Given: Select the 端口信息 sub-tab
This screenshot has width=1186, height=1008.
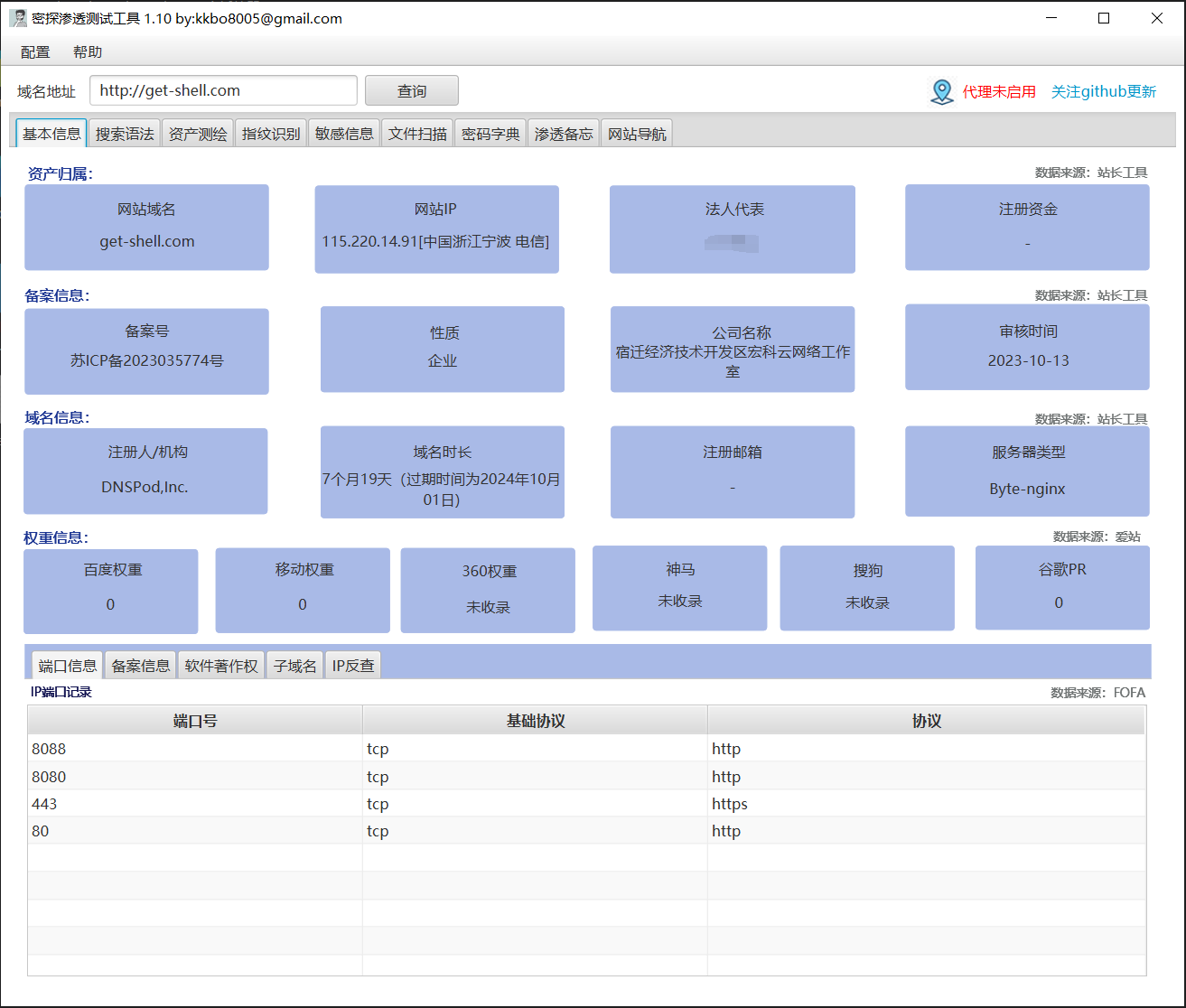Looking at the screenshot, I should point(68,666).
